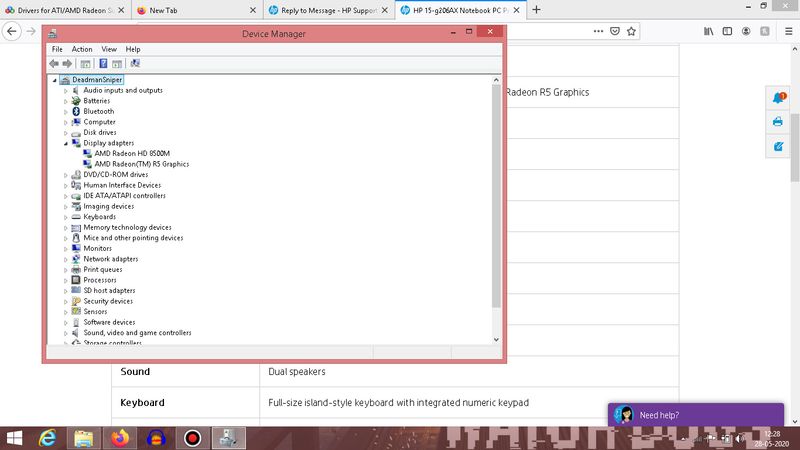Viewport: 800px width, 450px height.
Task: Open the notification bell on HP sidebar
Action: coord(779,97)
